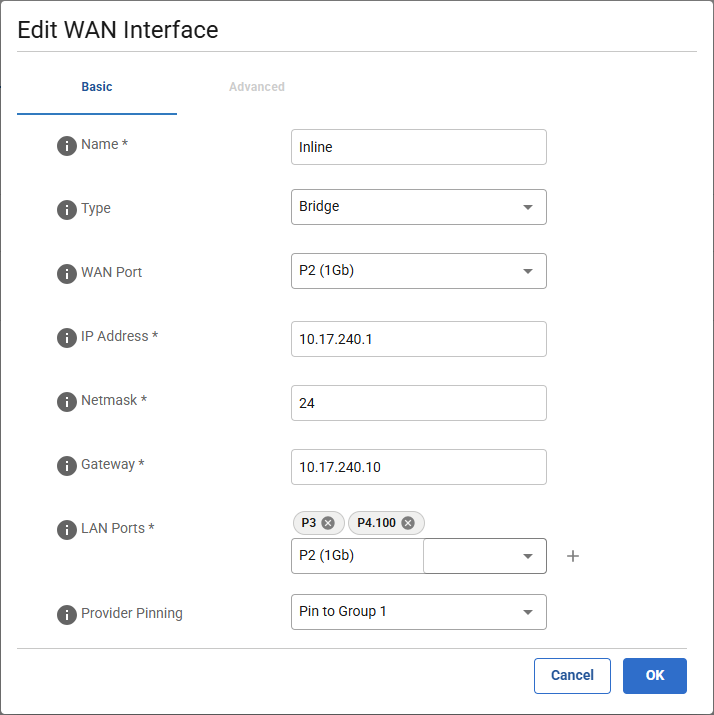The image size is (714, 715).
Task: Open the Provider Pinning dropdown
Action: (419, 612)
